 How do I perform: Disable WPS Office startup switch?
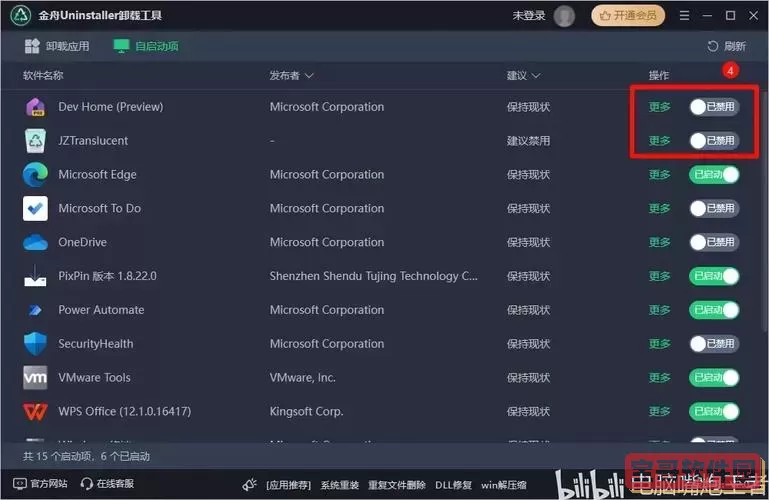[714, 411]
